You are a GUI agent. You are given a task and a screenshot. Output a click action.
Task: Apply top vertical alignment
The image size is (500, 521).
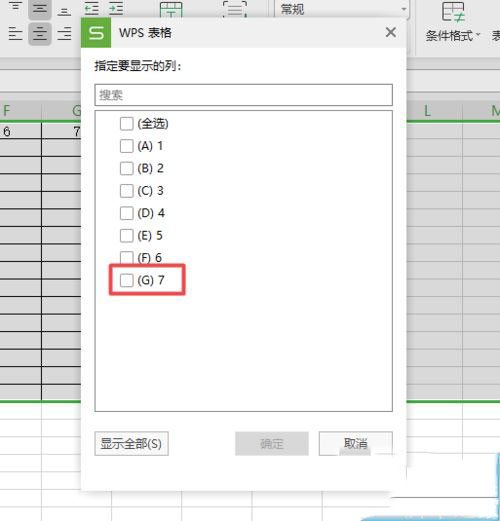tap(15, 7)
